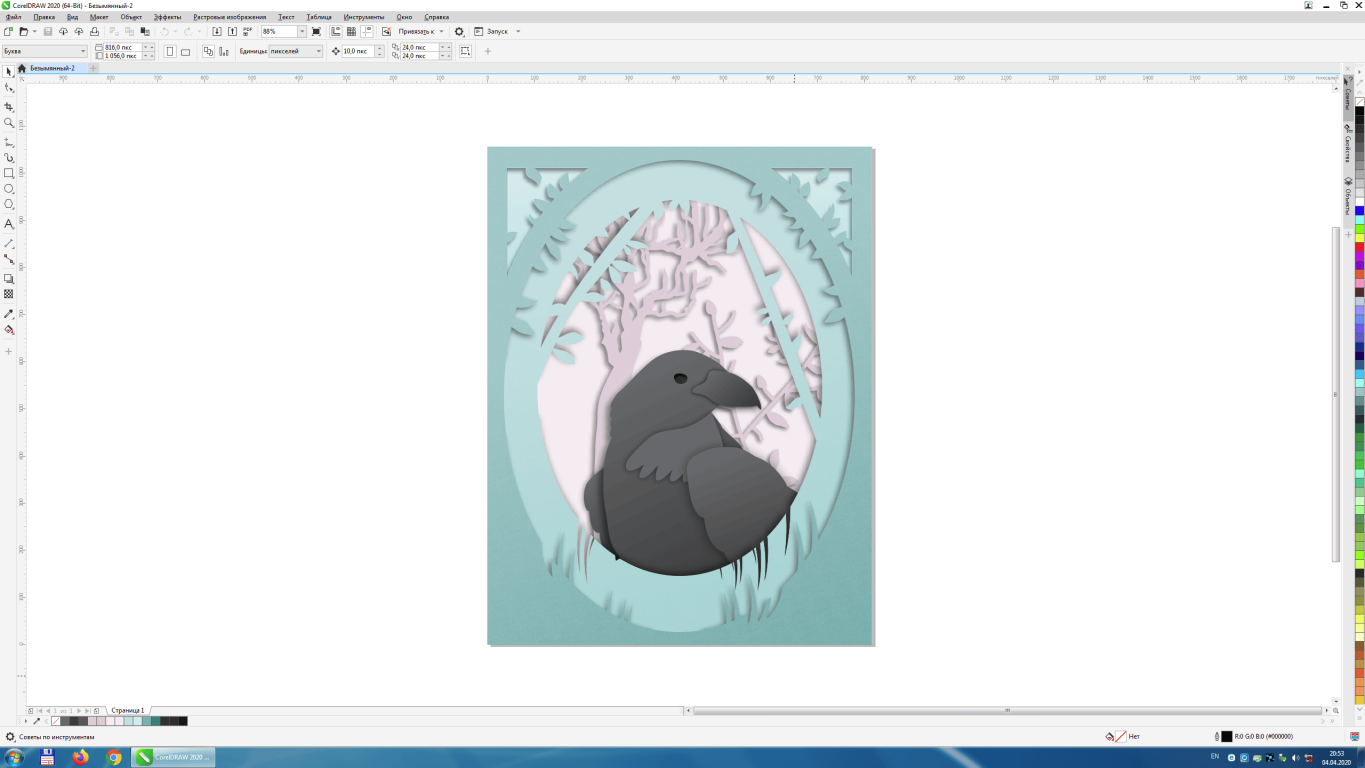Screen dimensions: 1365x768
Task: Open the units 'пикселей' dropdown
Action: click(x=319, y=51)
